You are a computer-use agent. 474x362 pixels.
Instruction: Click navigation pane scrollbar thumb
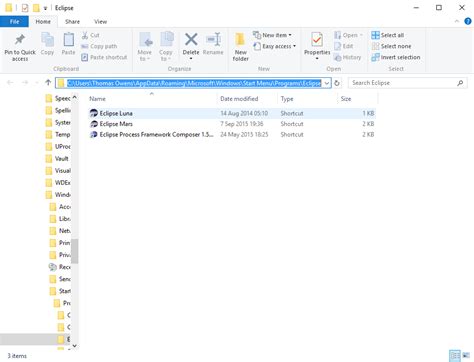pyautogui.click(x=75, y=251)
